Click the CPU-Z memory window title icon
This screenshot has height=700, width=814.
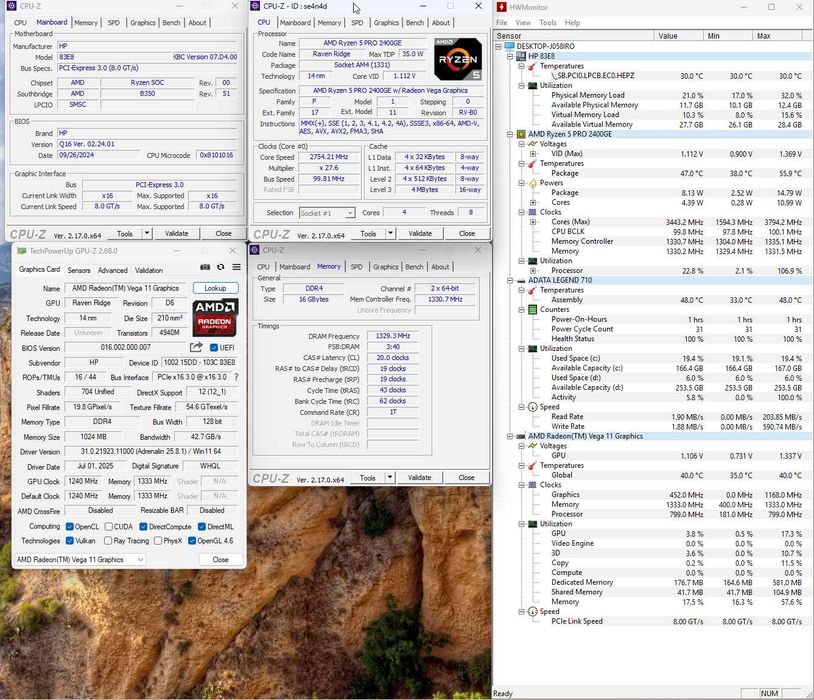pyautogui.click(x=255, y=250)
